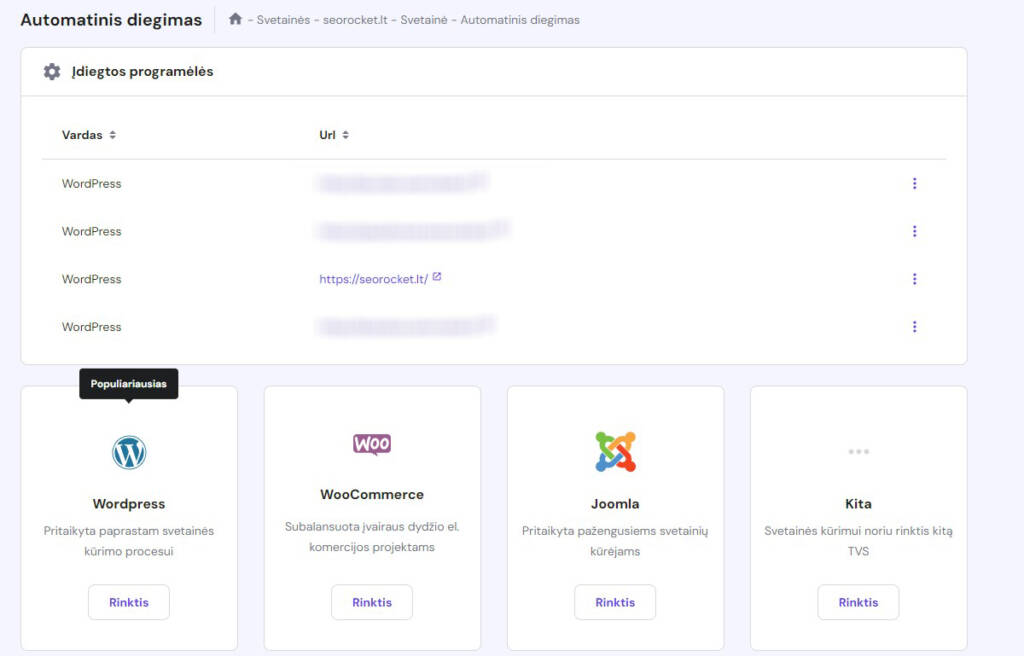This screenshot has width=1024, height=656.
Task: Click the Kita card title
Action: [x=858, y=504]
